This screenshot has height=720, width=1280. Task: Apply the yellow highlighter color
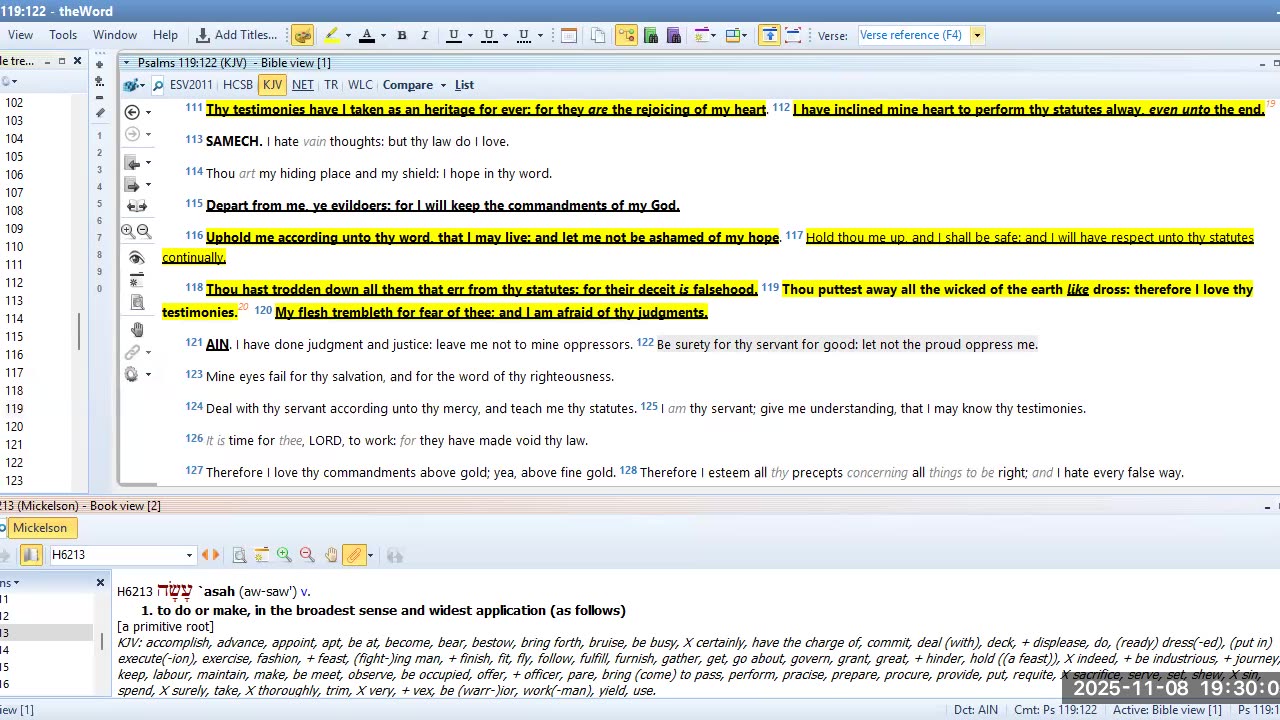click(331, 35)
